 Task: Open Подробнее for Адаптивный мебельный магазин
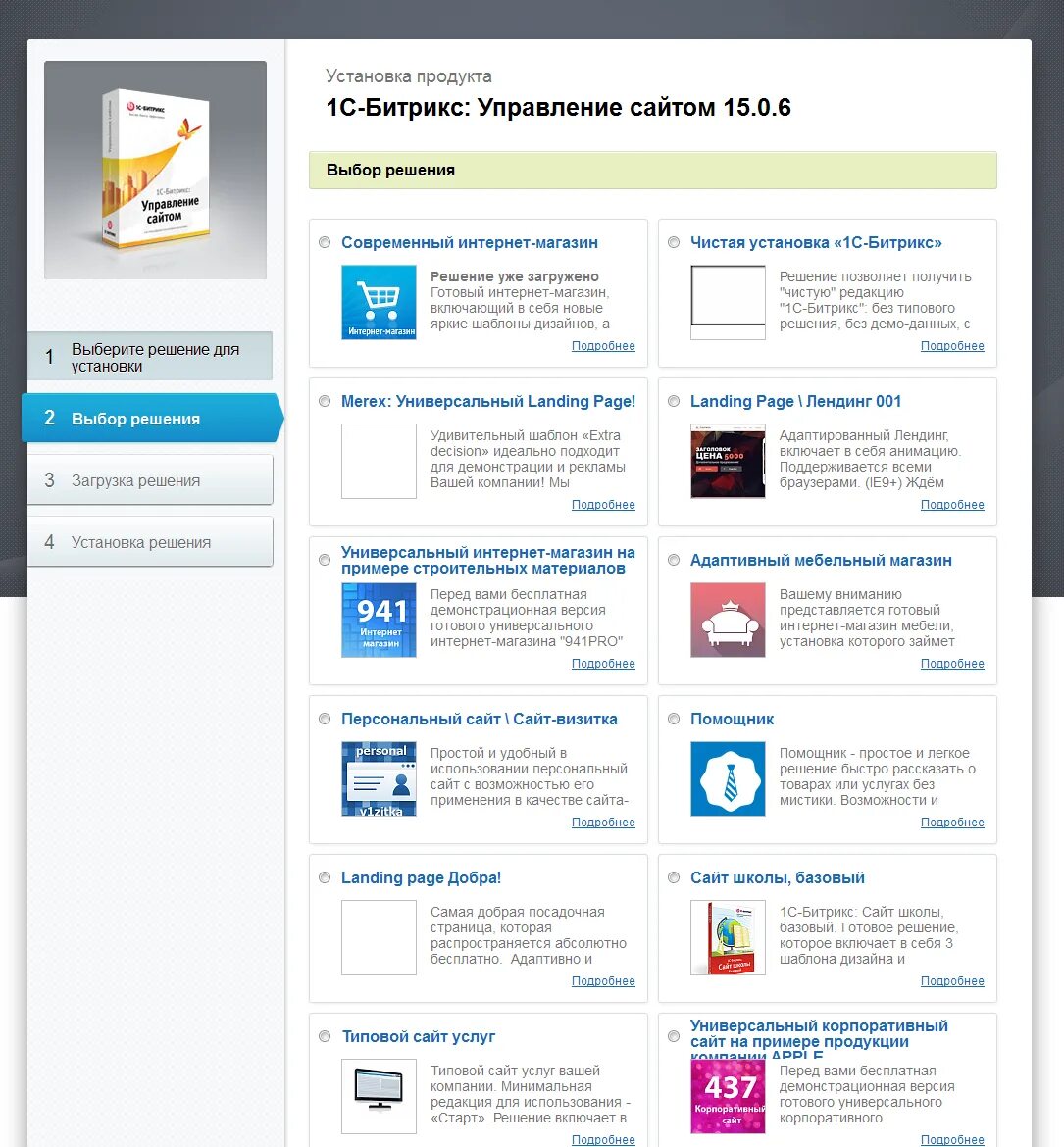coord(952,664)
